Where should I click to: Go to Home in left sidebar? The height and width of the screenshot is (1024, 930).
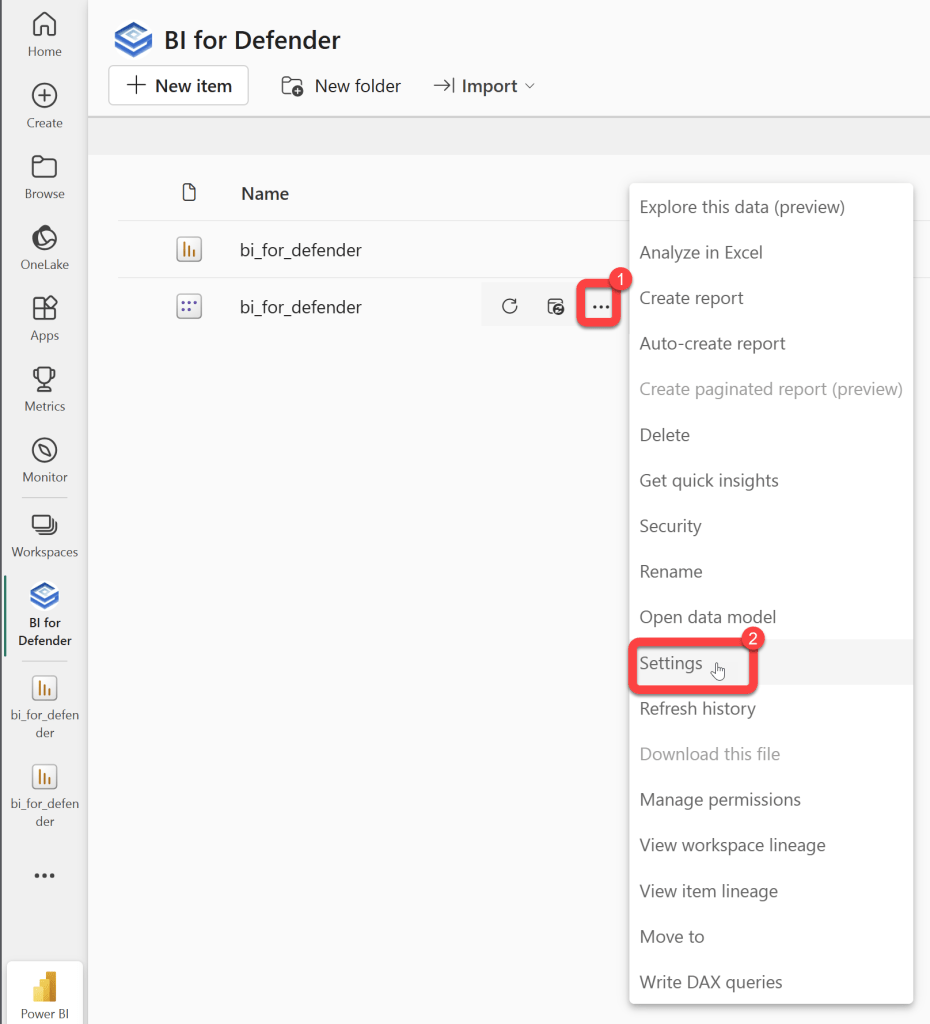coord(44,35)
